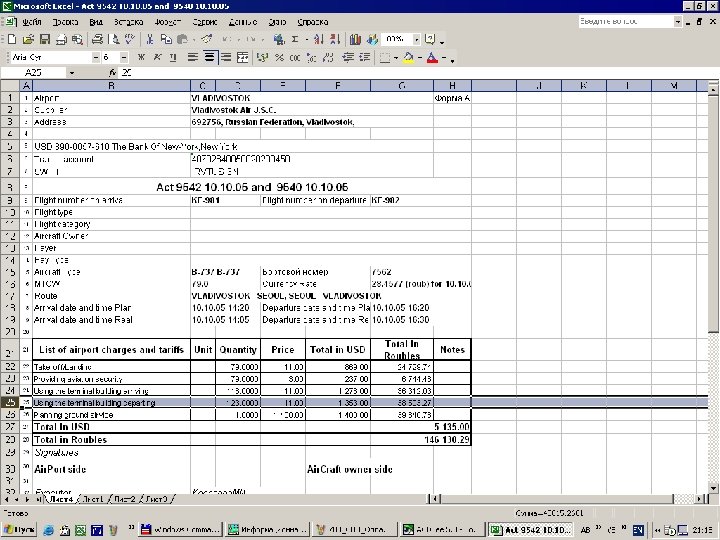This screenshot has height=540, width=720.
Task: Switch to the Лист2 sheet tab
Action: point(125,499)
